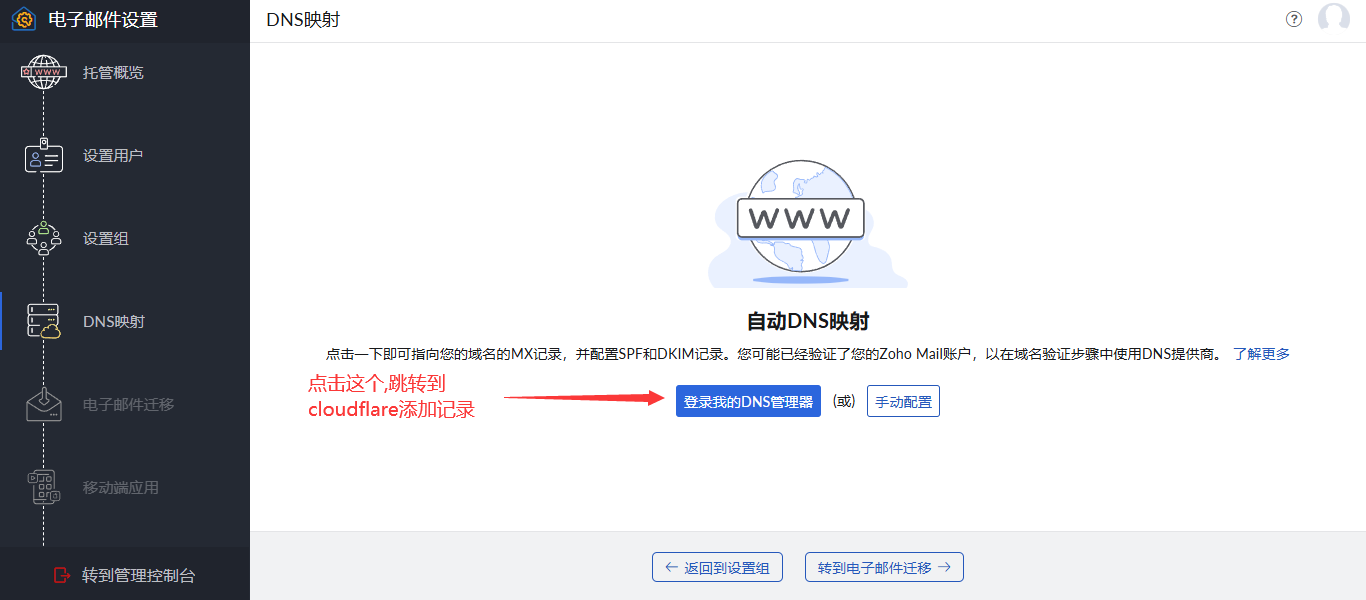
Task: Open the 设置组 people group icon
Action: [43, 239]
